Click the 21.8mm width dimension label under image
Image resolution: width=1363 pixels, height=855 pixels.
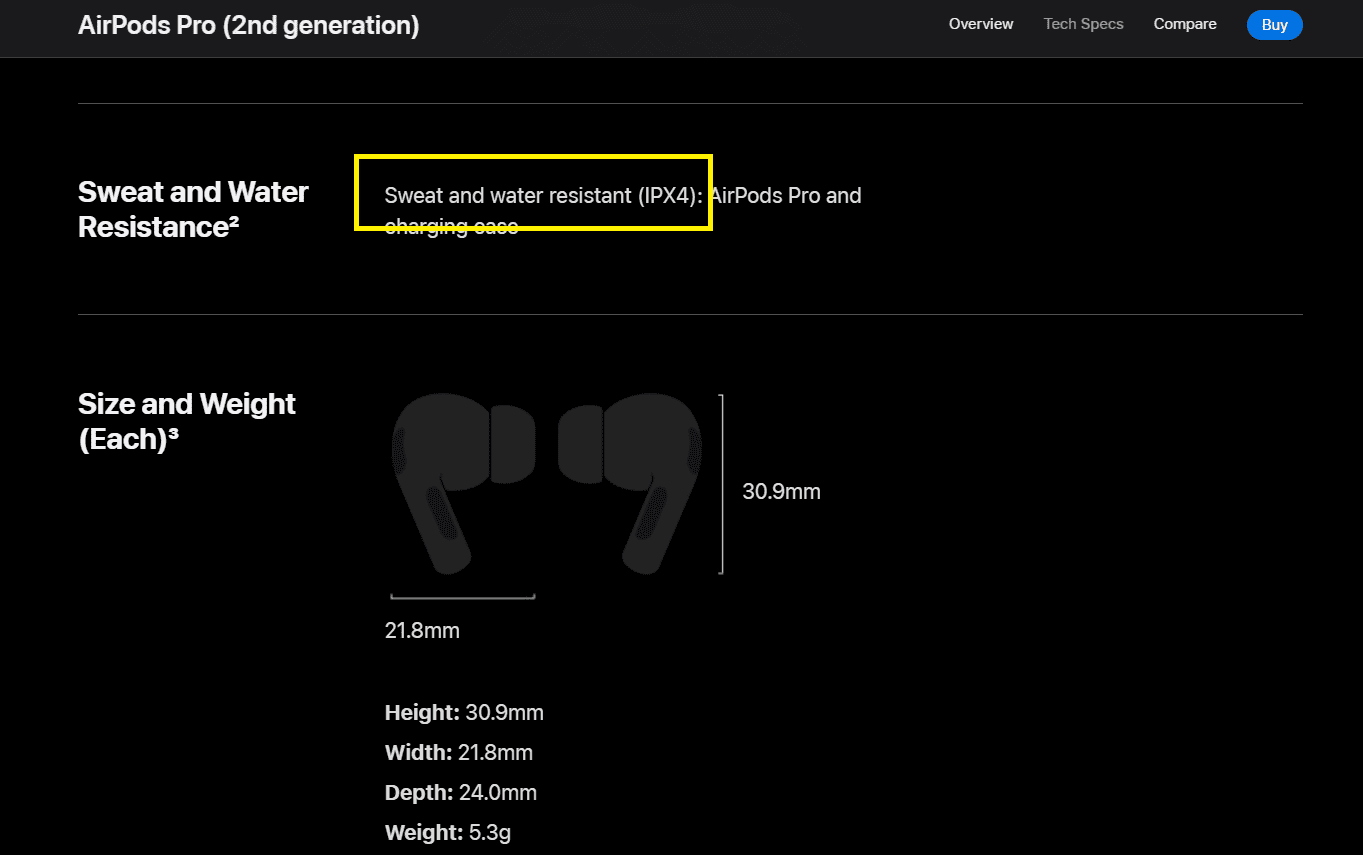click(x=422, y=631)
